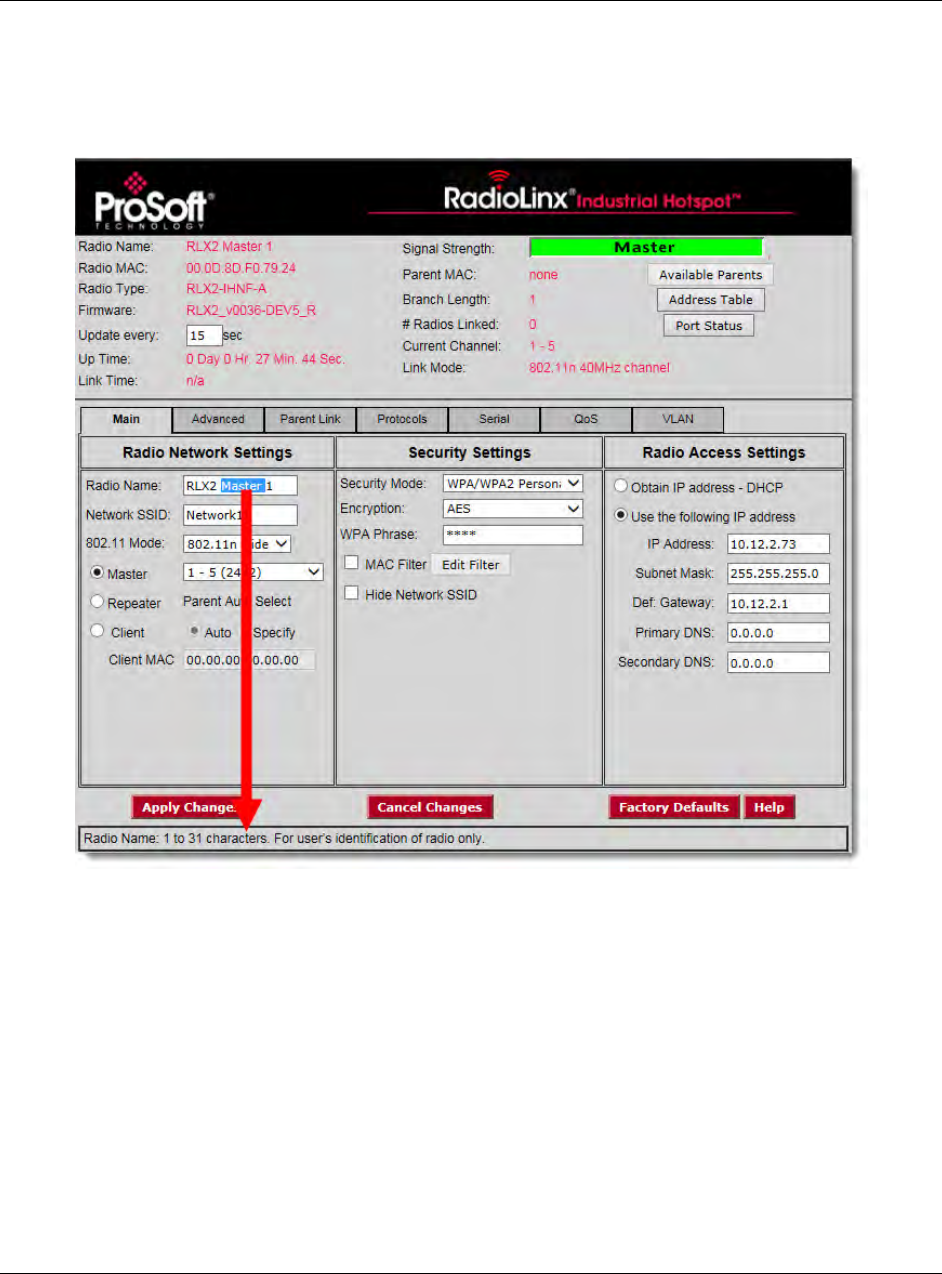Select the Repeater radio mode
Viewport: 942px width, 1274px height.
[98, 602]
